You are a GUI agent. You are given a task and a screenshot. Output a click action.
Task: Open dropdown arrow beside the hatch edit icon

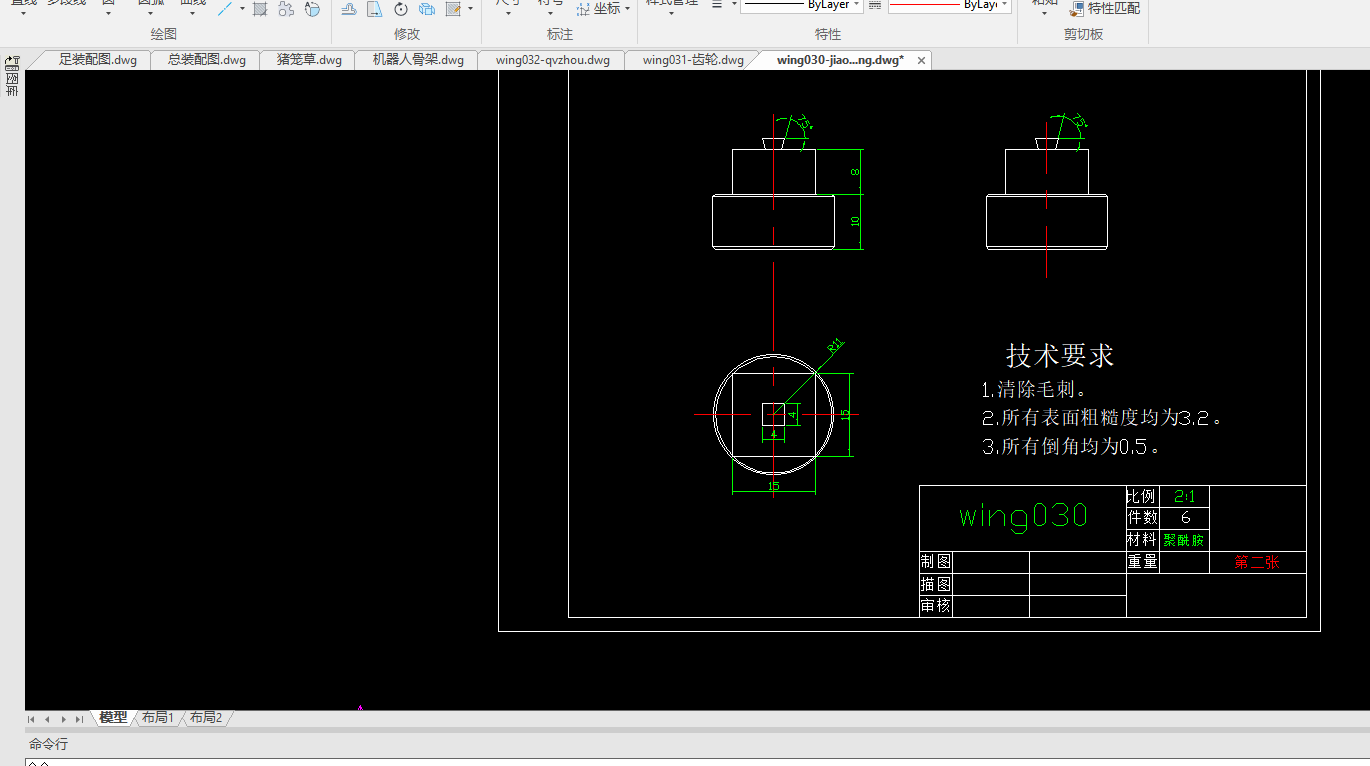[470, 8]
